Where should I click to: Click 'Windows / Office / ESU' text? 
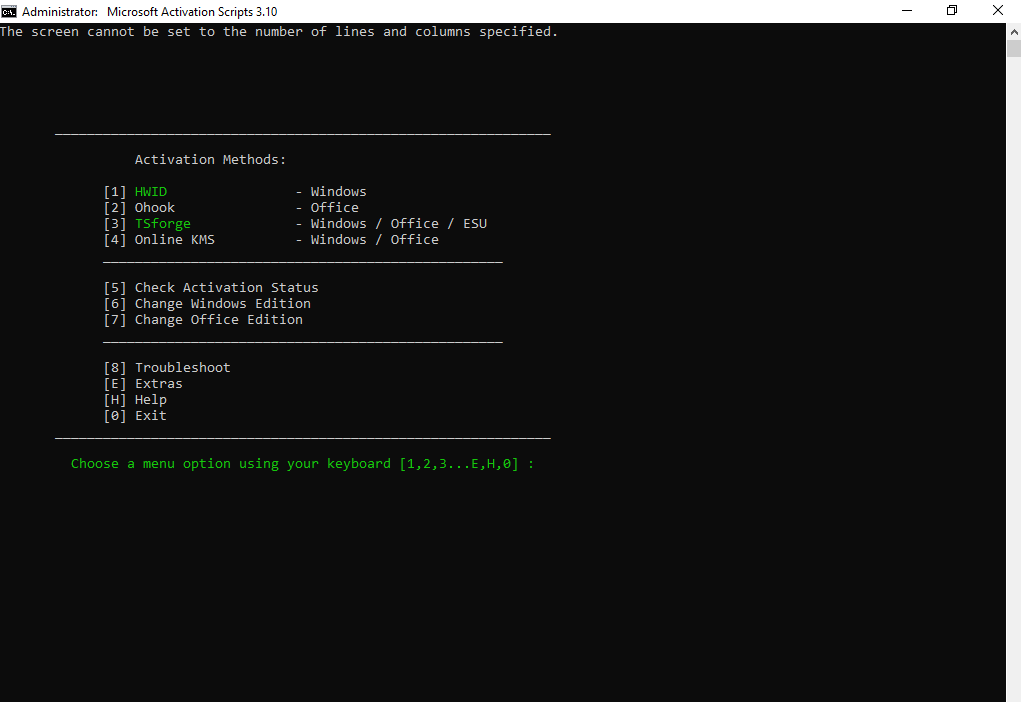click(x=399, y=223)
